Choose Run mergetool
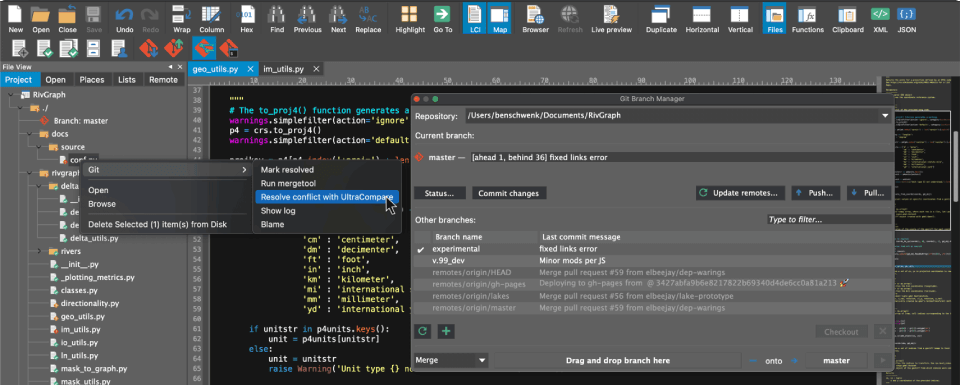Screen dimensions: 960x385 [288, 183]
